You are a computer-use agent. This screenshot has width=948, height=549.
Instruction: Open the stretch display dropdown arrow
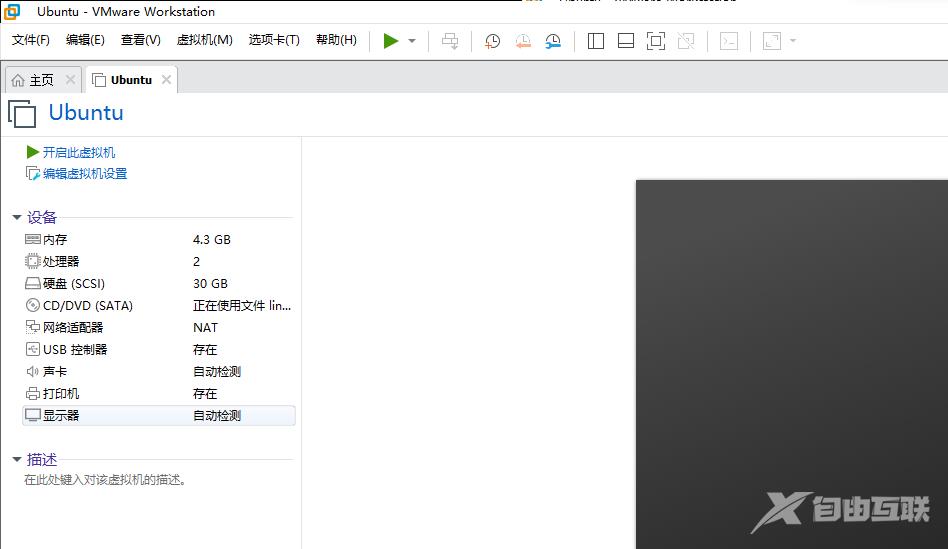pyautogui.click(x=793, y=41)
